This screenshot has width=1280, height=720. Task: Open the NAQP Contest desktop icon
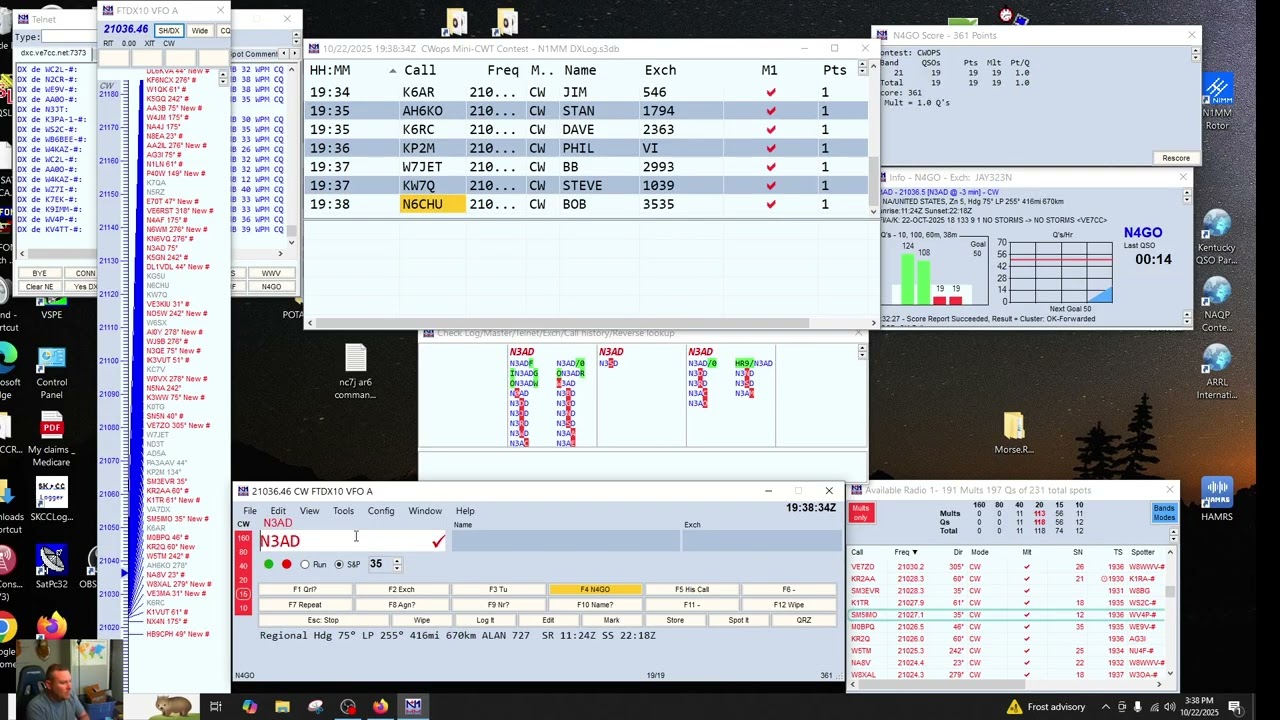point(1217,304)
